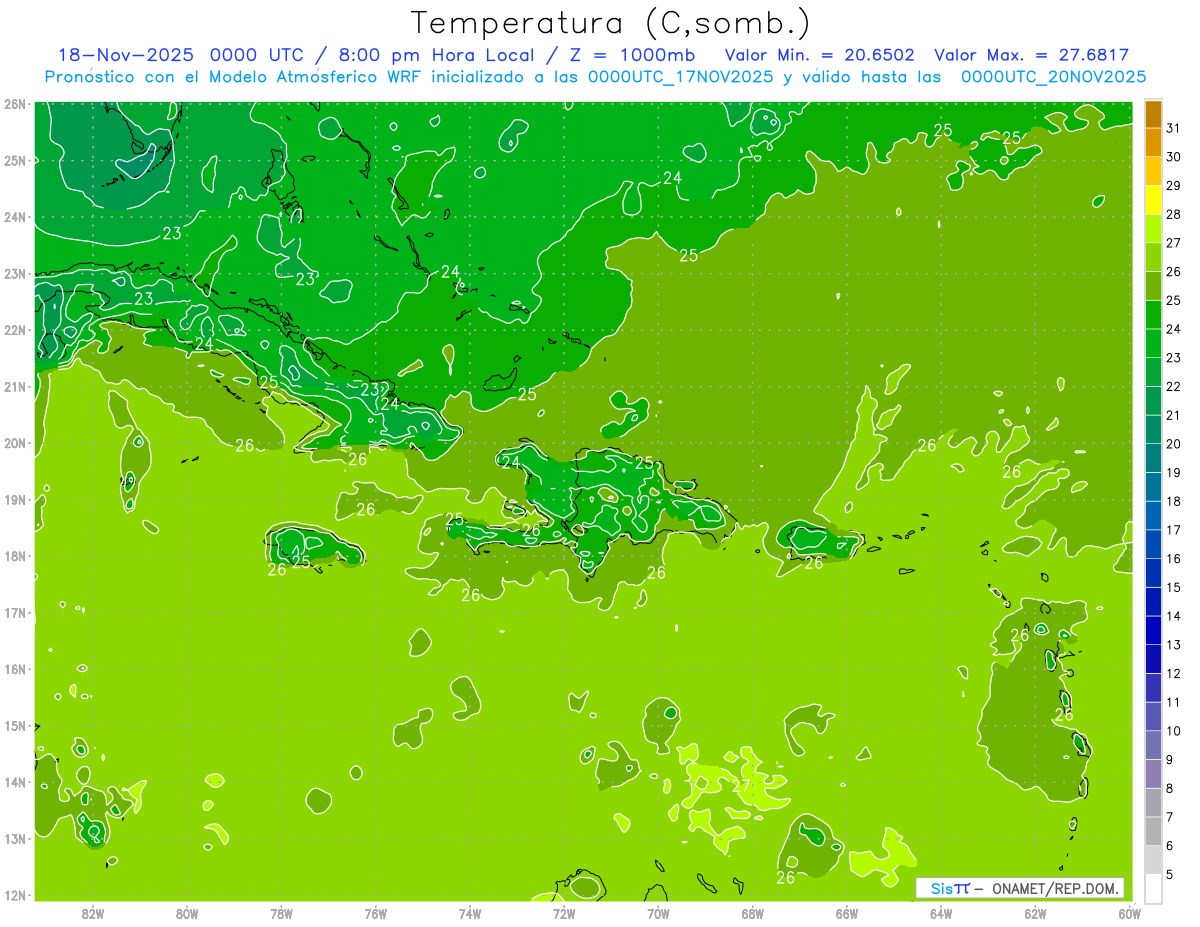Click the 76W longitude axis label
This screenshot has height=927, width=1200.
coord(375,913)
